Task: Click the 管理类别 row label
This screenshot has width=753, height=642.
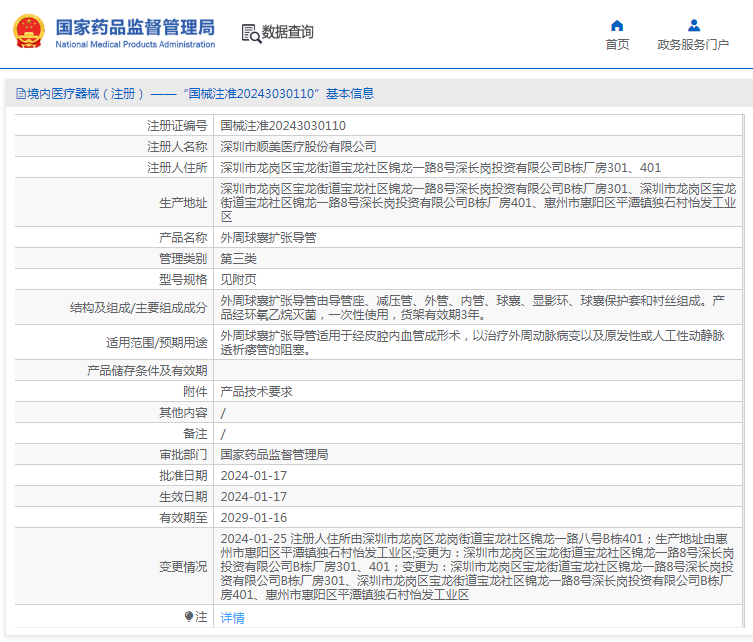Action: [x=183, y=259]
